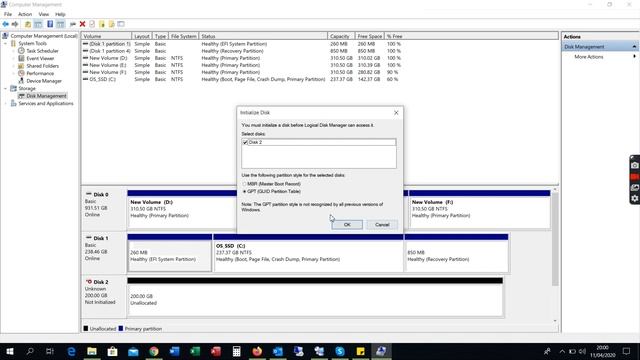Click the red record button on right edge

click(x=634, y=177)
